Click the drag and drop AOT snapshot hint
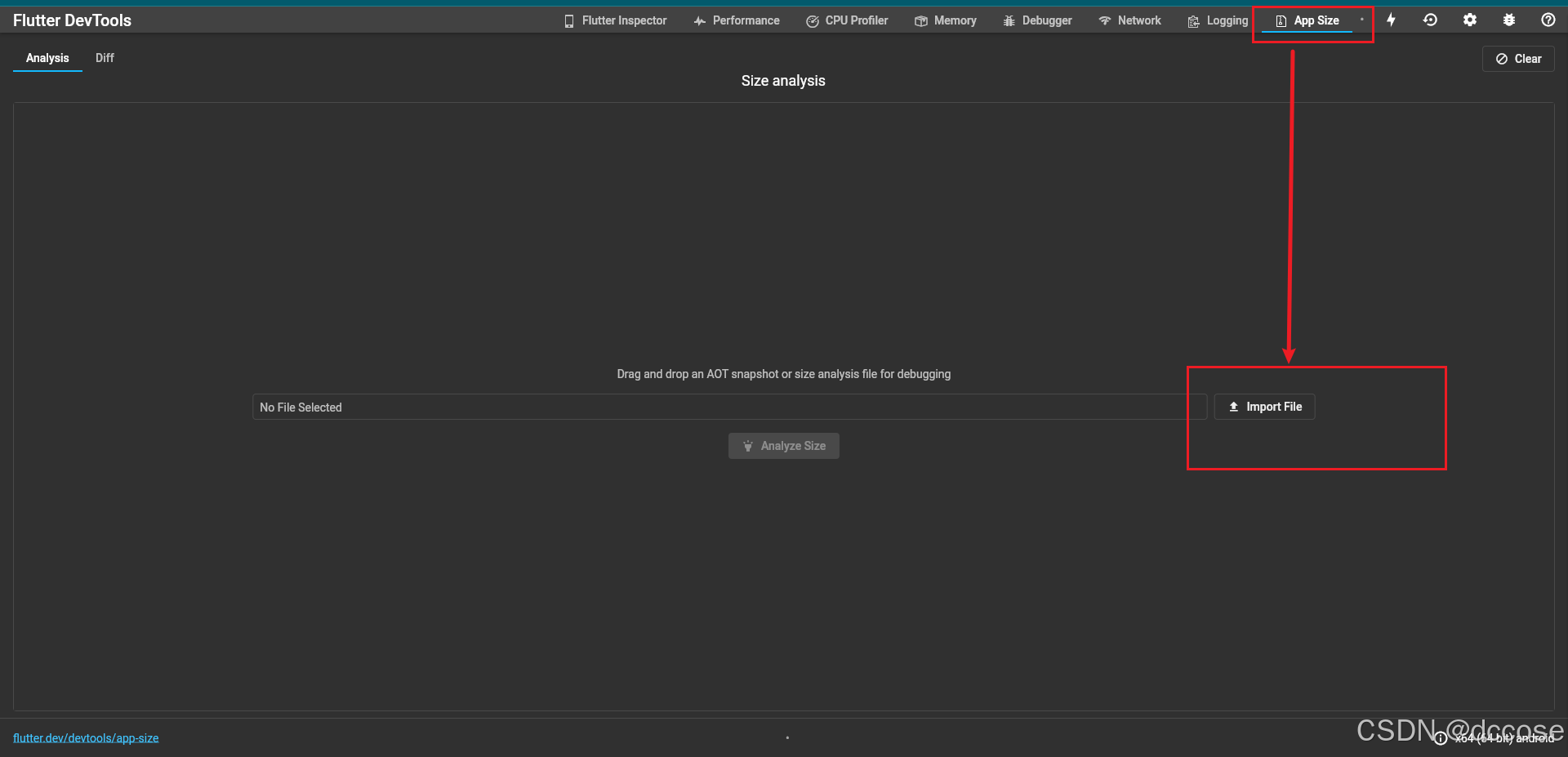 click(x=783, y=374)
